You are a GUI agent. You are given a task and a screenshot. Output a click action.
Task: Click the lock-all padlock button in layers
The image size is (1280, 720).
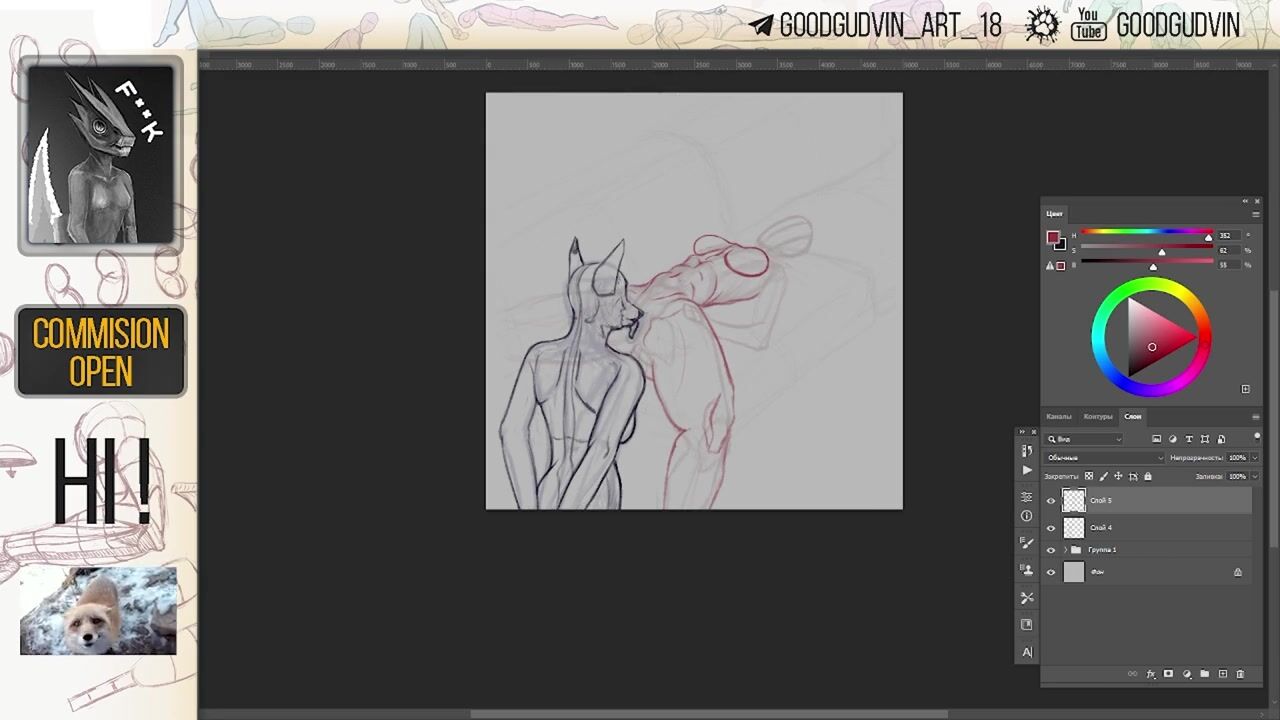click(1148, 476)
